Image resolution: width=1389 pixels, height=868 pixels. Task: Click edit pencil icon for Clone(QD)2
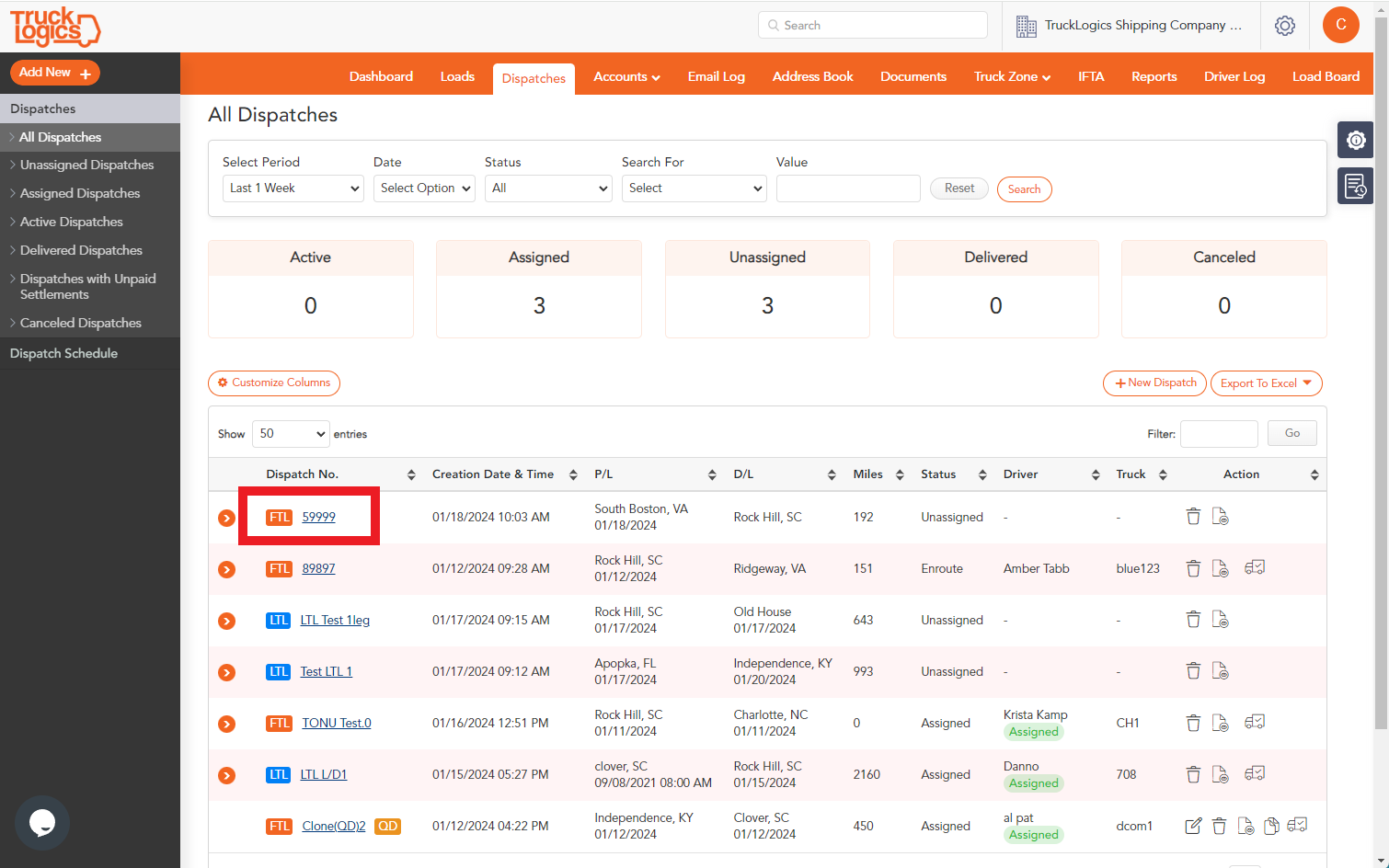tap(1193, 826)
